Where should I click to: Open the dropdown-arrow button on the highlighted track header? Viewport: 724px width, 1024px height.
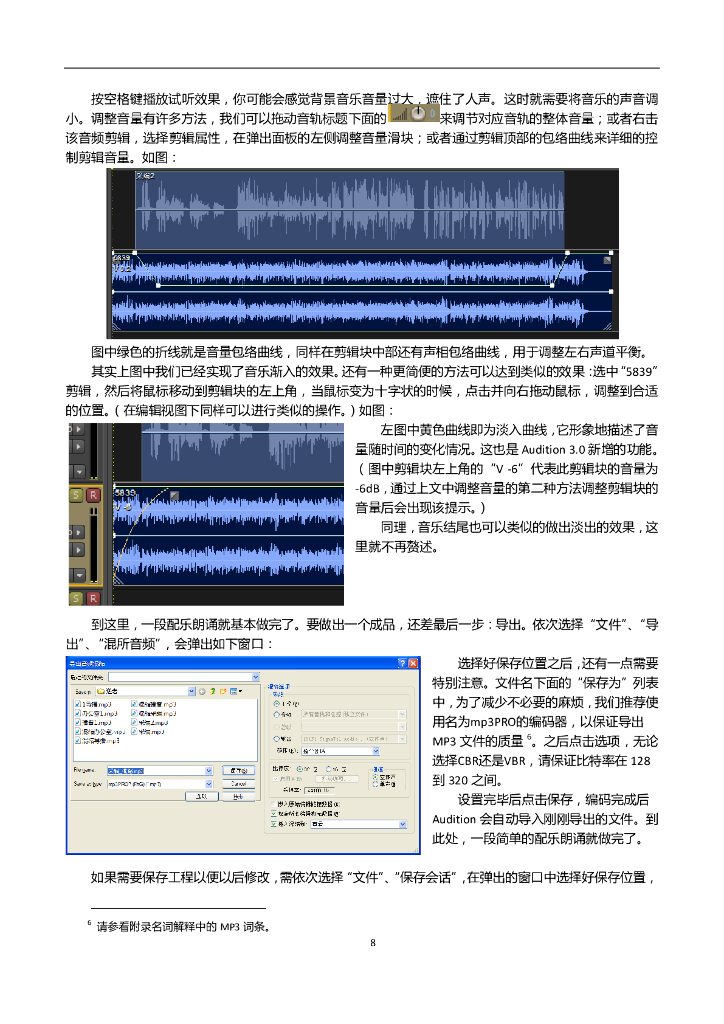point(79,575)
